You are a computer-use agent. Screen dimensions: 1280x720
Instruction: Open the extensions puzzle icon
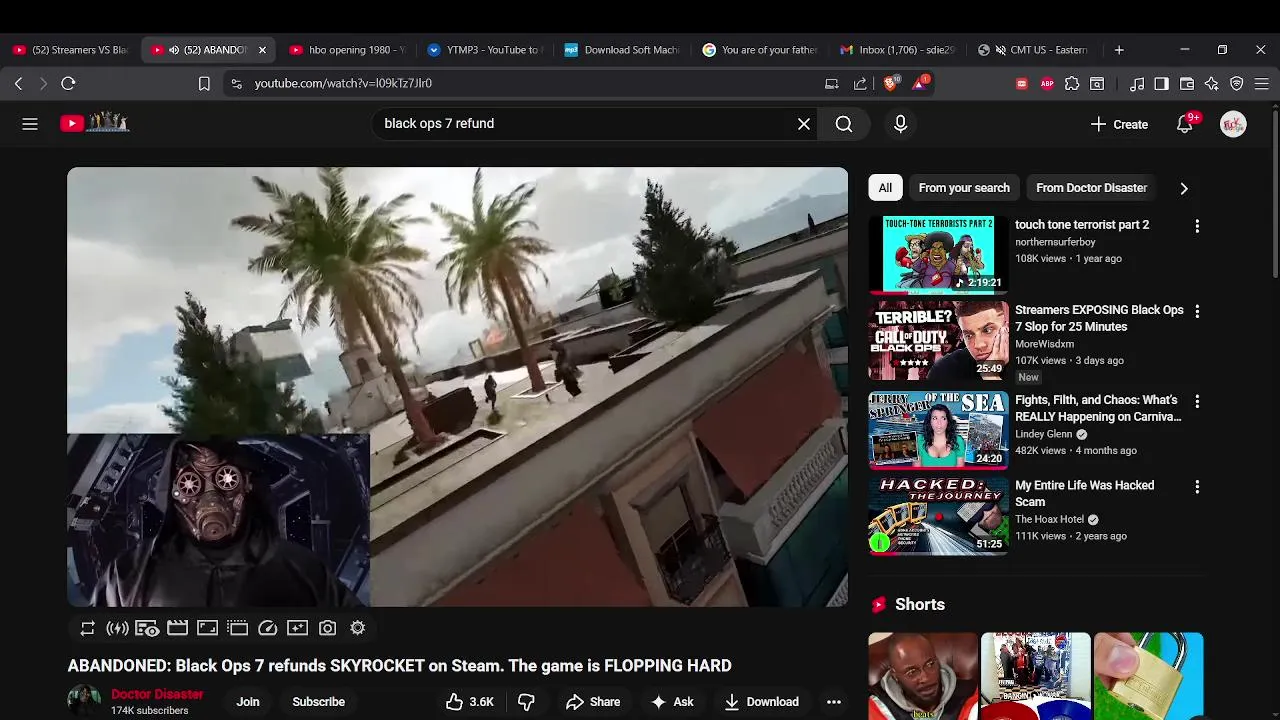pyautogui.click(x=1072, y=84)
